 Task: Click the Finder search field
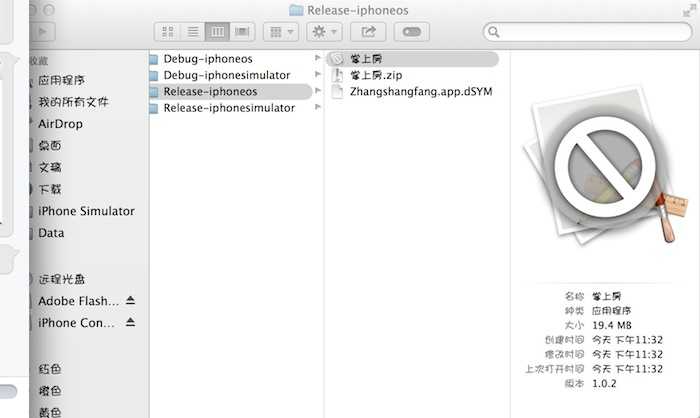click(x=588, y=32)
